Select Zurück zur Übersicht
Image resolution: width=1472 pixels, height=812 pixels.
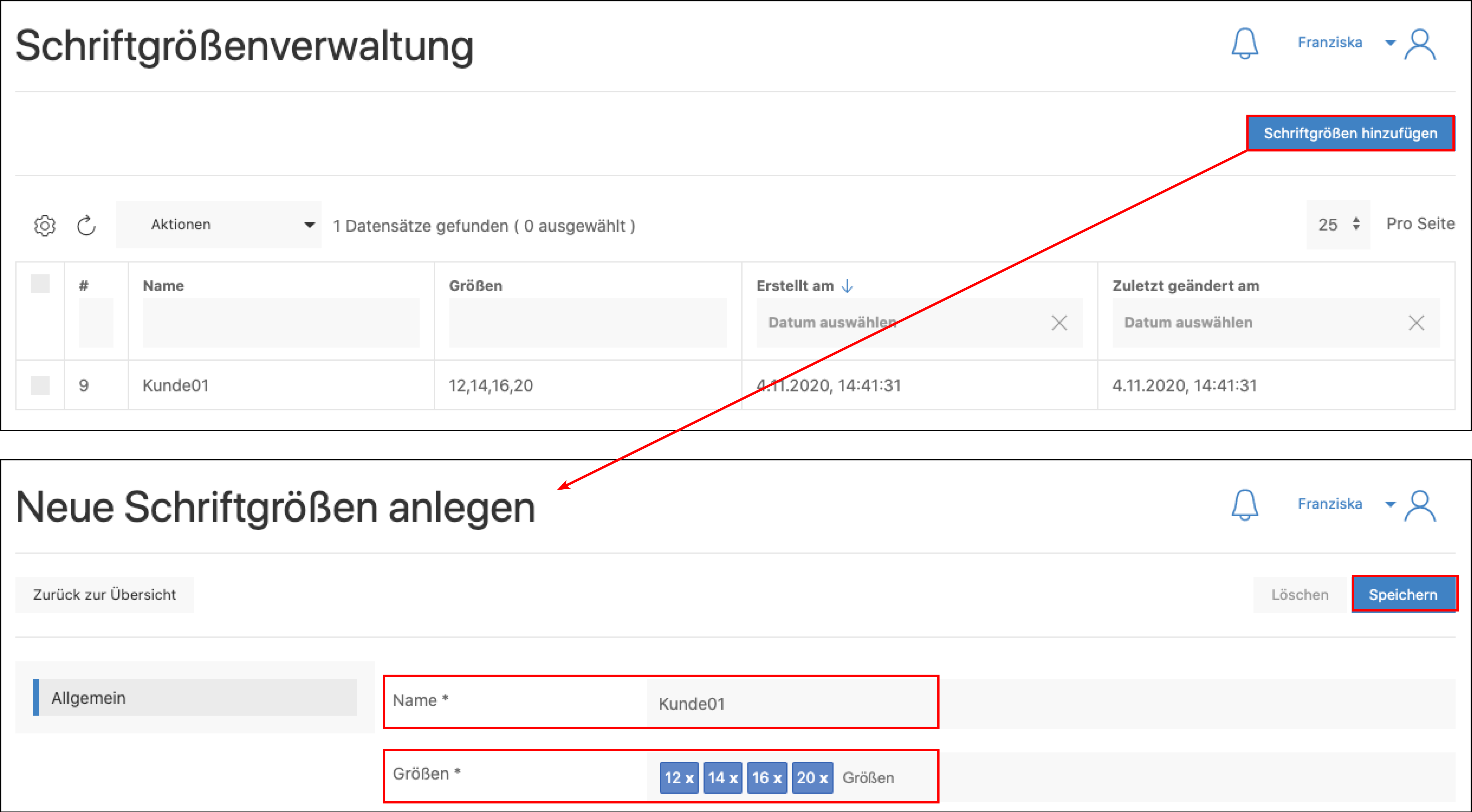pyautogui.click(x=105, y=594)
